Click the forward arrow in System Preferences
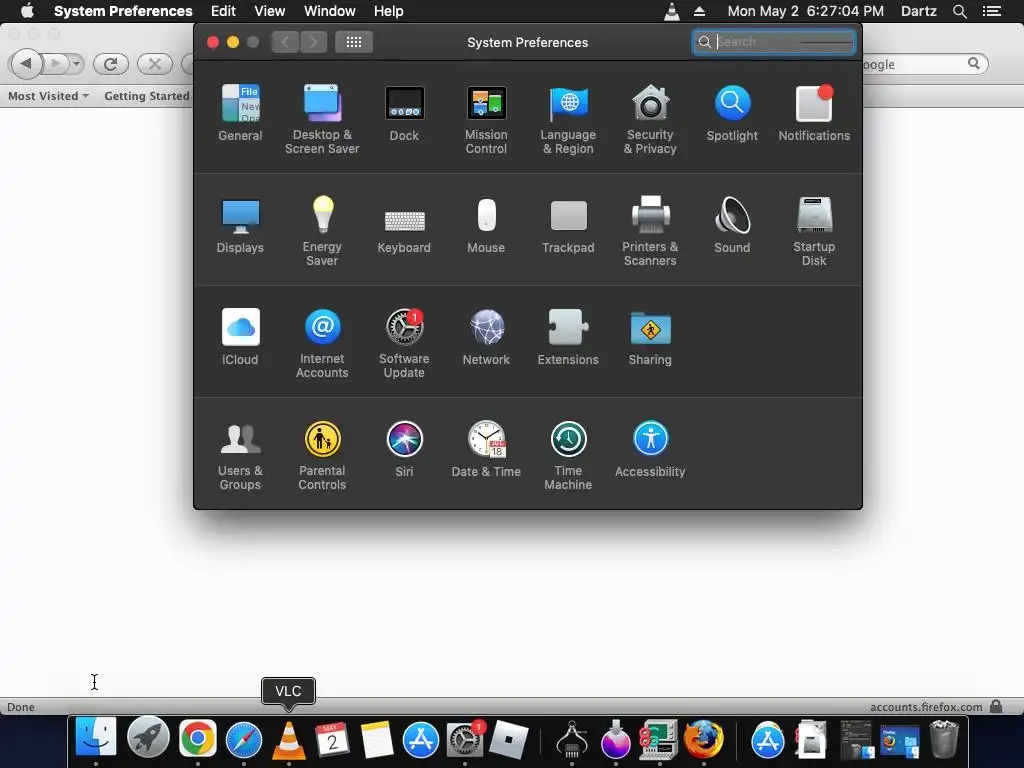Screen dimensions: 1024x768 click(x=313, y=42)
